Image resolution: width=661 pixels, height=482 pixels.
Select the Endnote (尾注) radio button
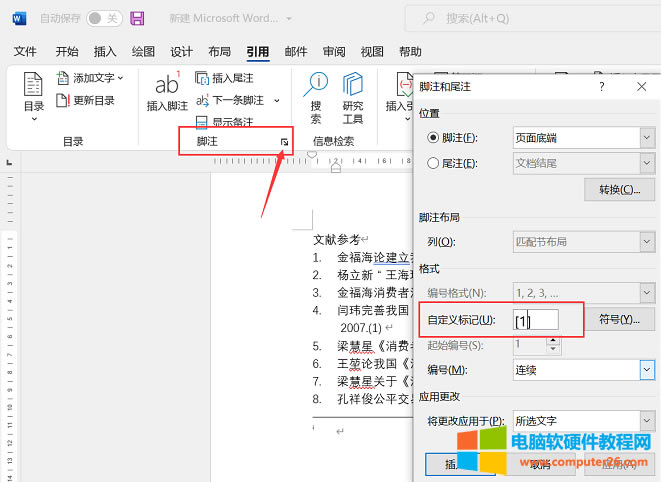click(x=433, y=163)
